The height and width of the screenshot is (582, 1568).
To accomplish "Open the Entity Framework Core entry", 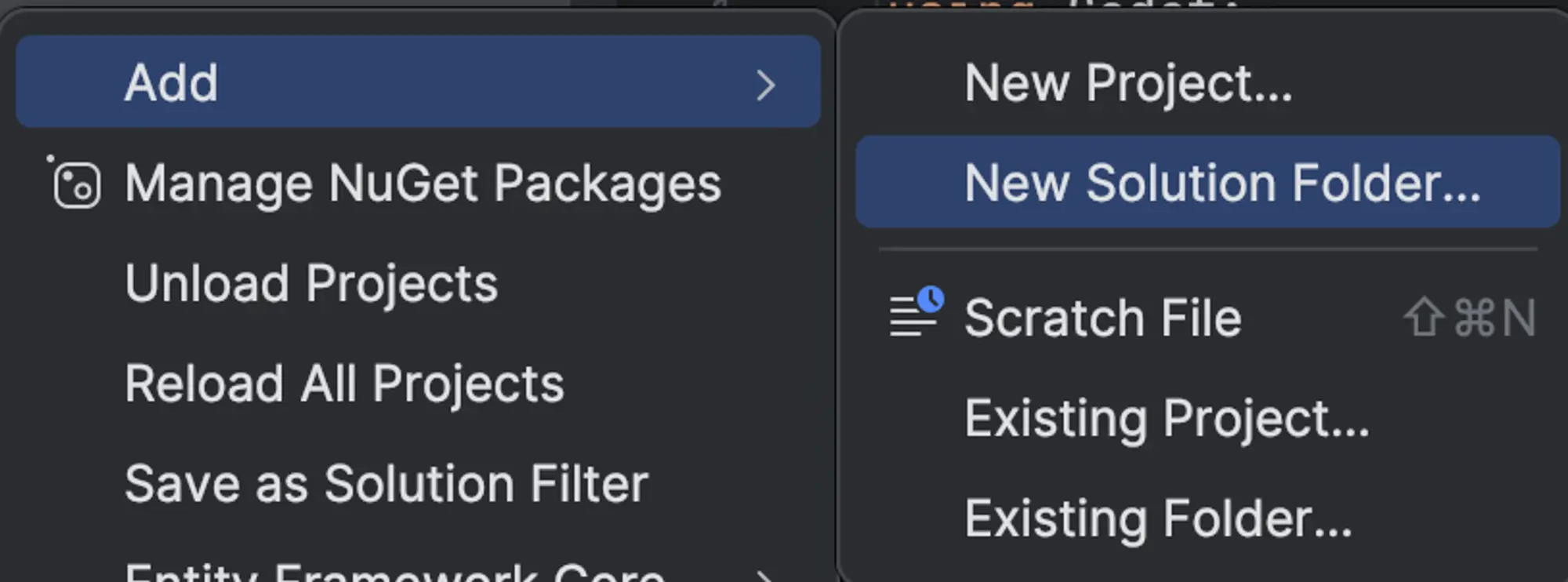I will tap(394, 574).
